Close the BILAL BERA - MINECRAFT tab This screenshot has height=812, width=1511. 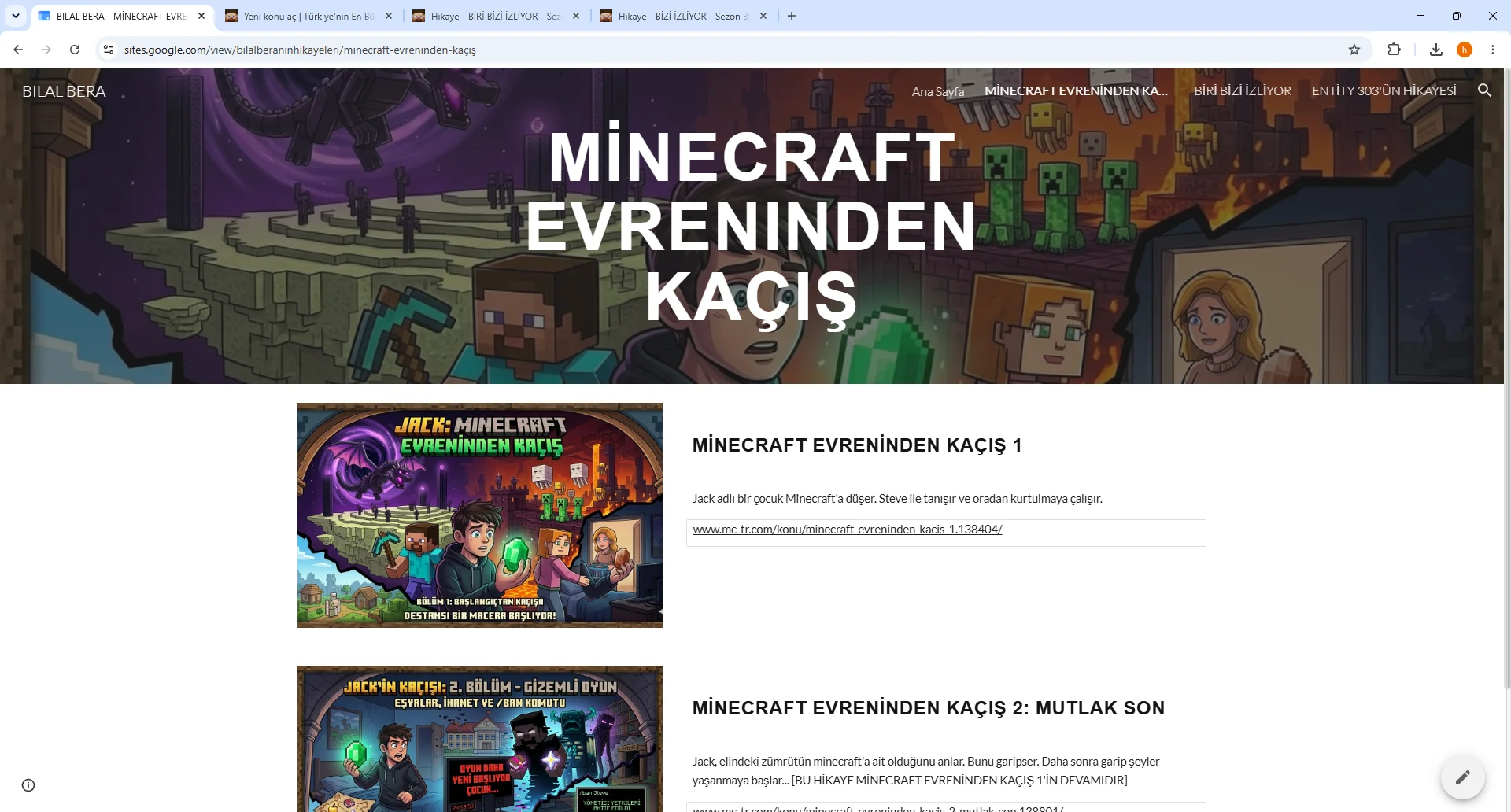[201, 16]
